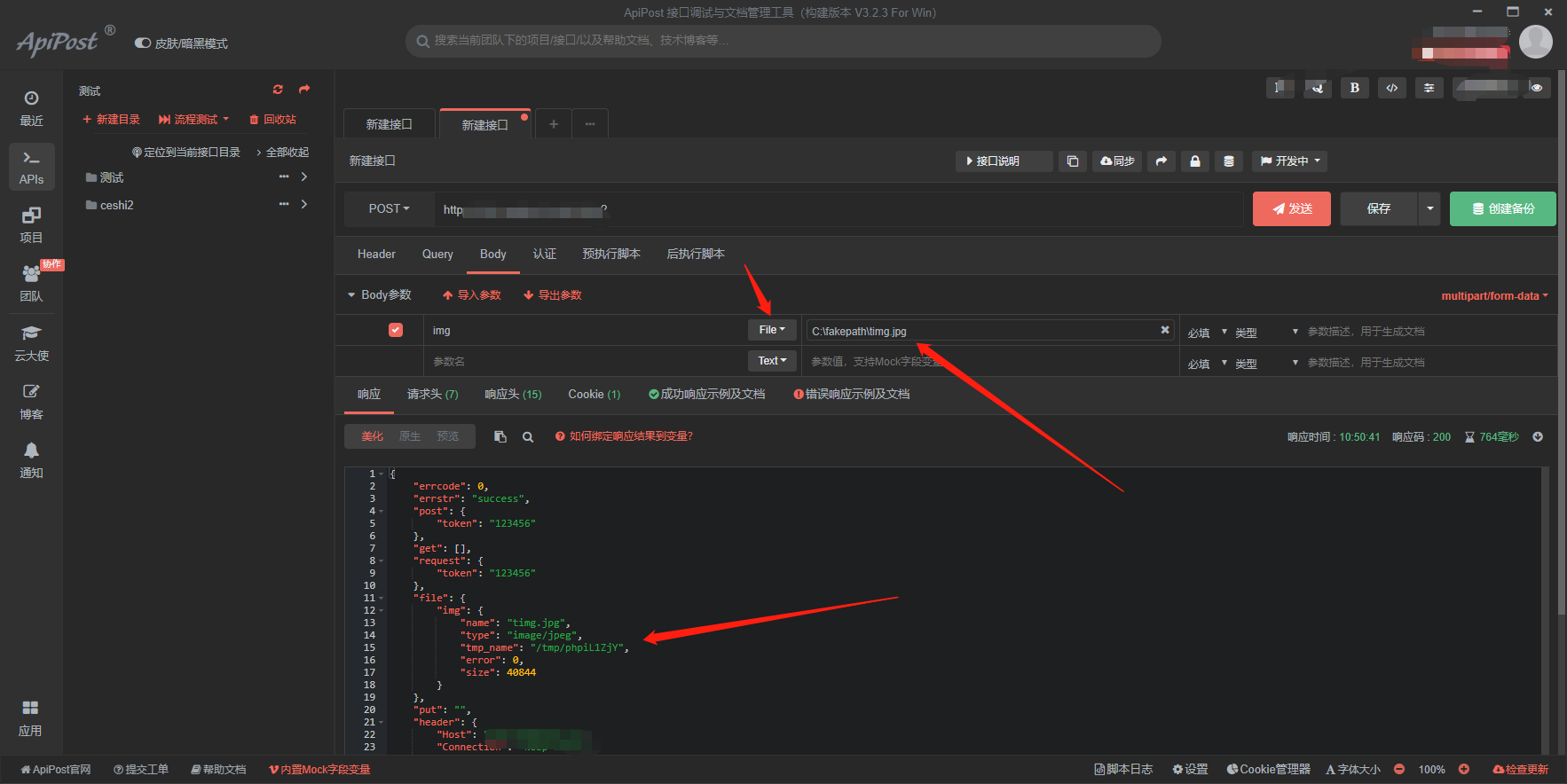The image size is (1567, 784).
Task: Switch to the Query tab
Action: [x=437, y=254]
